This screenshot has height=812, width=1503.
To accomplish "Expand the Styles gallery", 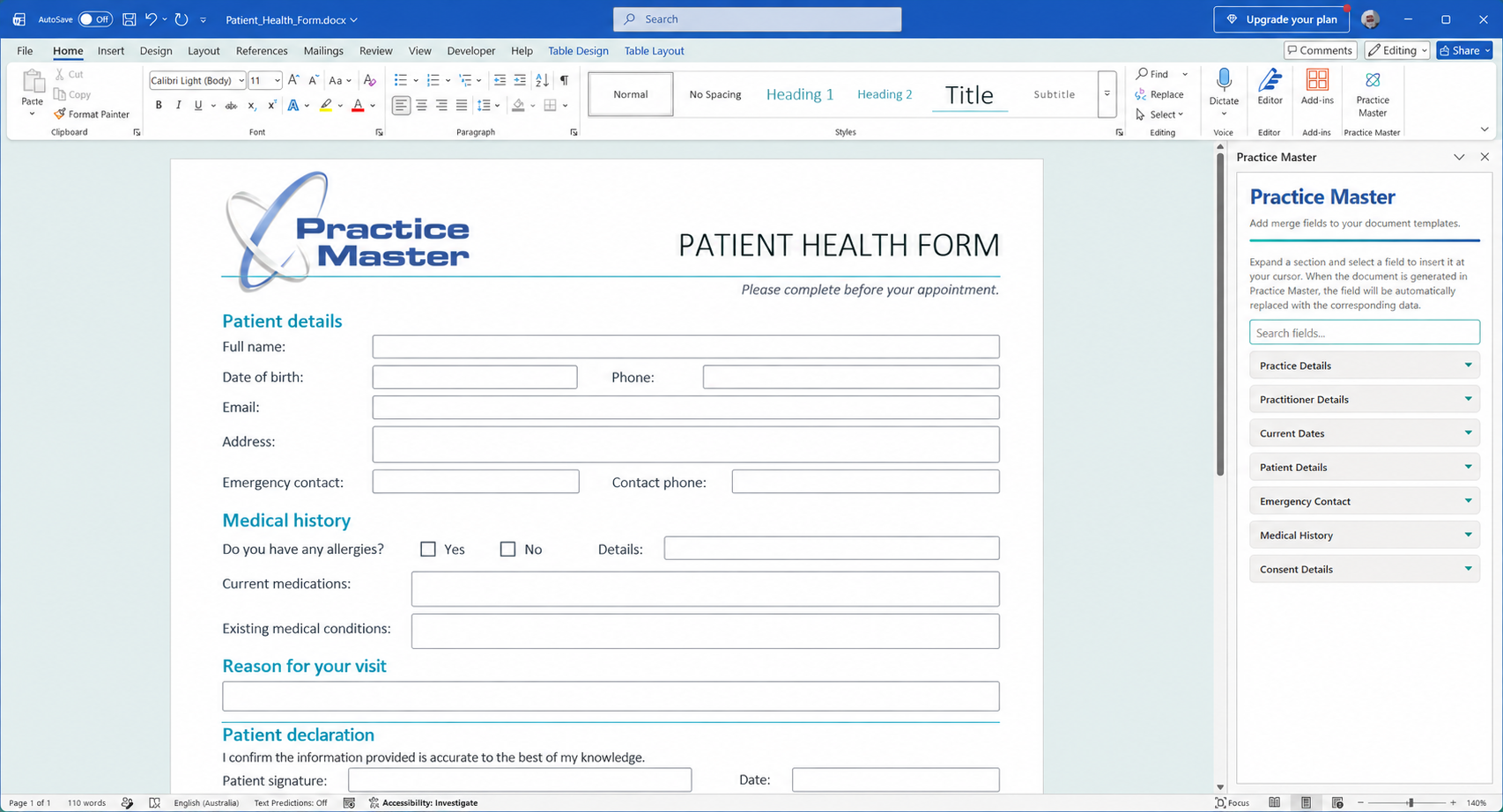I will click(1107, 94).
